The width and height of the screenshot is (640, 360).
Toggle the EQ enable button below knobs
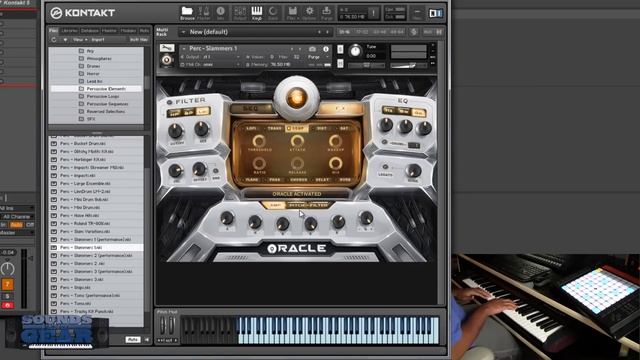pos(384,142)
